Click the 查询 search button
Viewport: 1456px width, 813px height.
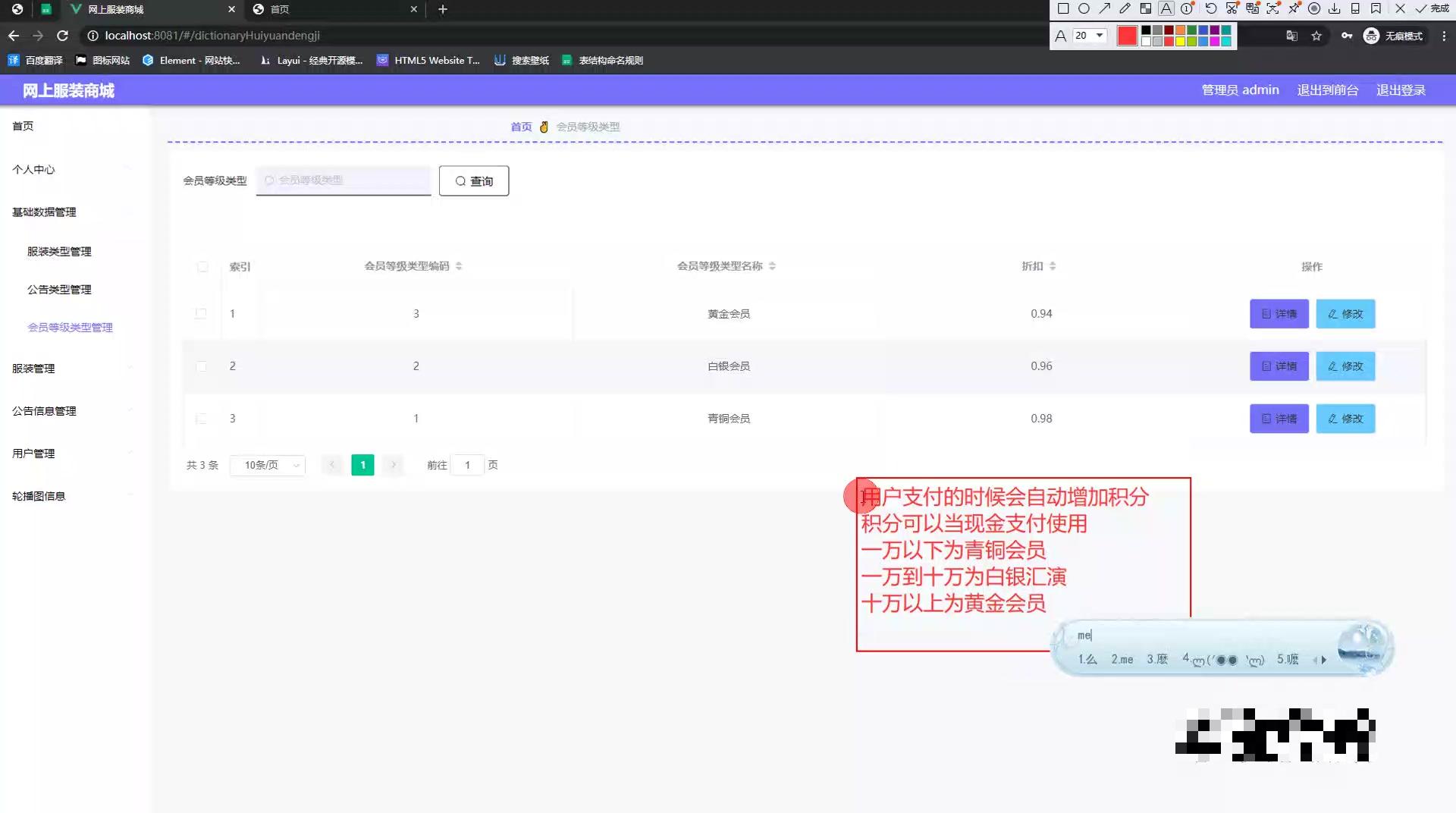pyautogui.click(x=473, y=180)
